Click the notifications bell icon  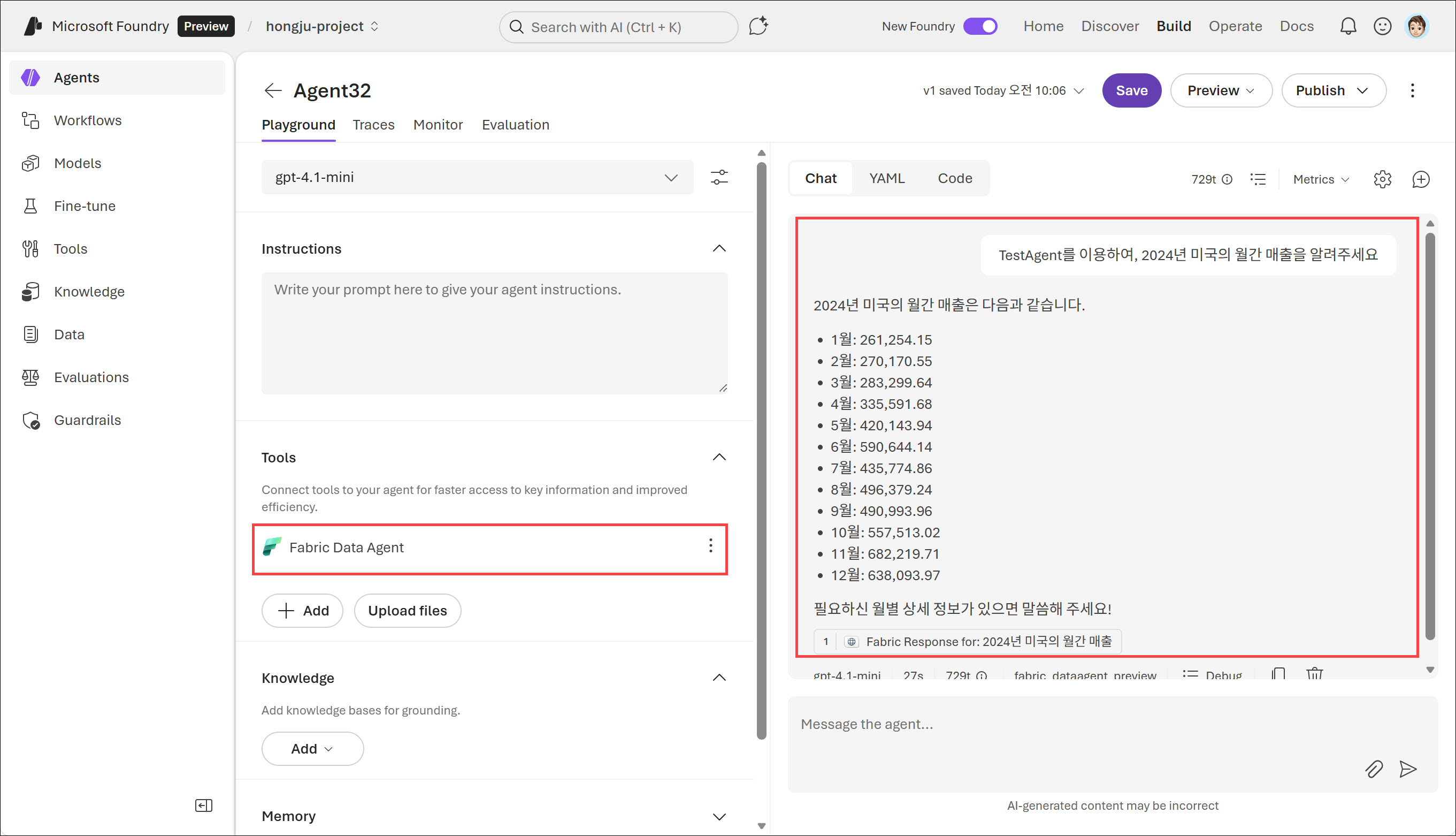[x=1347, y=26]
